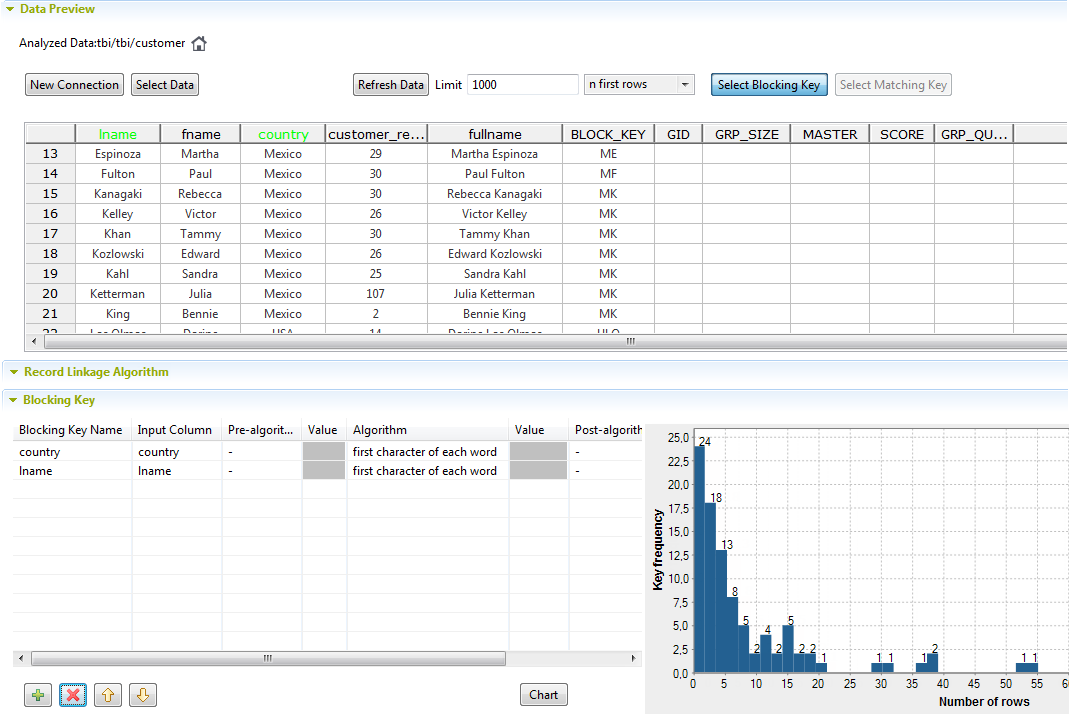Select the country blocking key algorithm cell
This screenshot has width=1069, height=715.
coord(427,452)
